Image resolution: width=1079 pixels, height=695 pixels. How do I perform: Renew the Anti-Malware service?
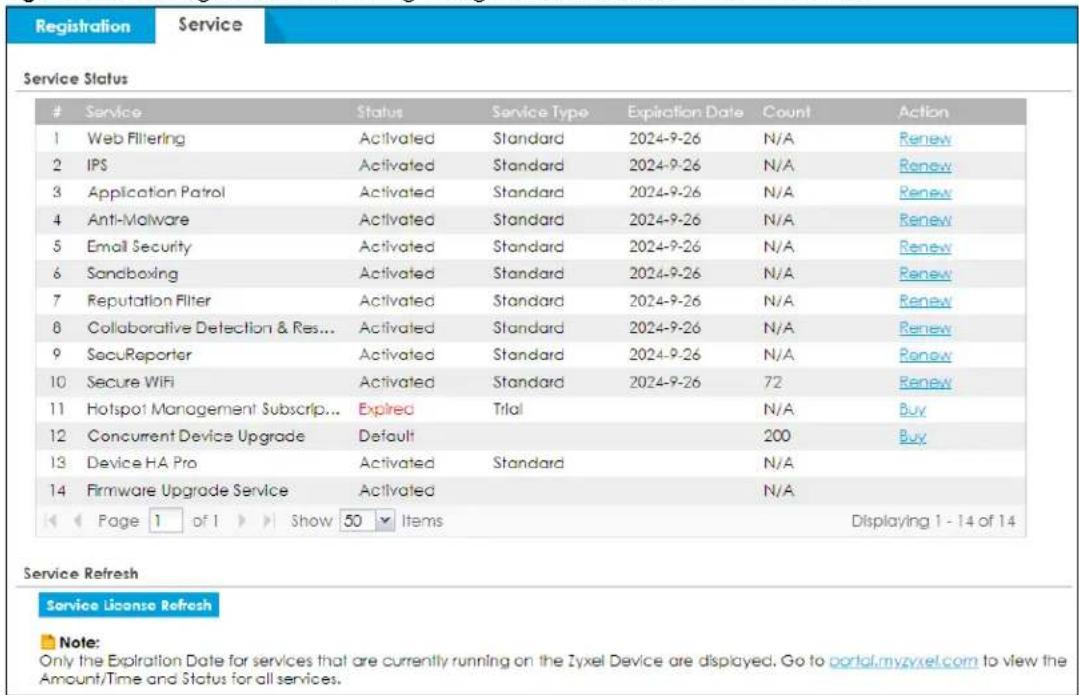tap(925, 220)
